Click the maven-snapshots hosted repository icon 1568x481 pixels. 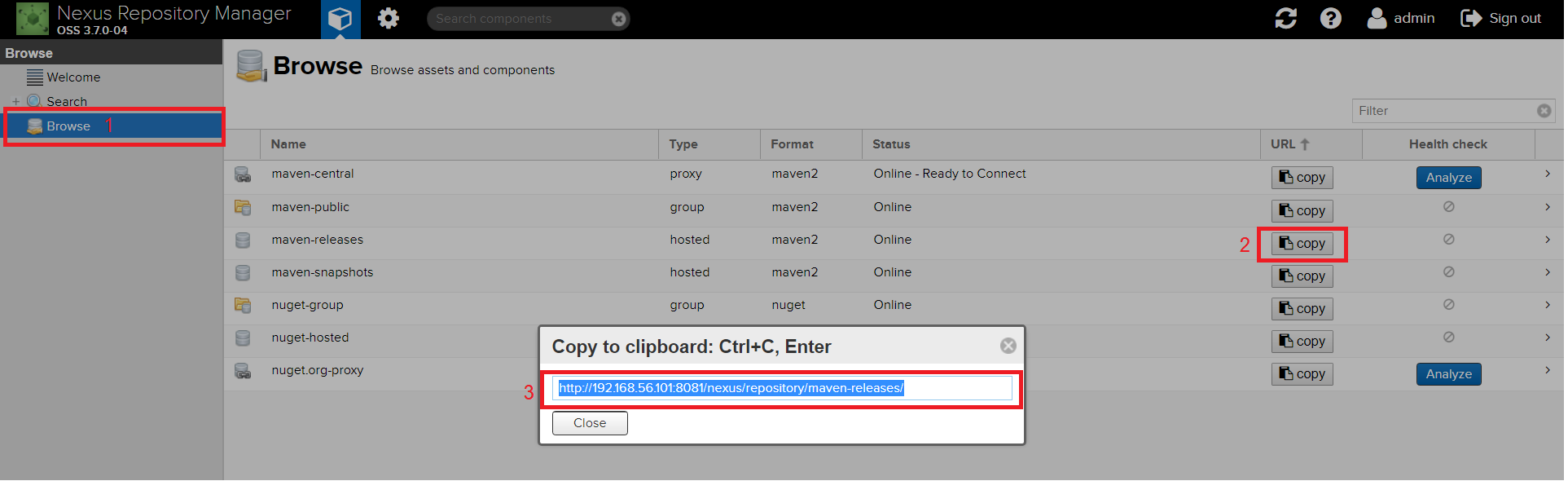(243, 272)
